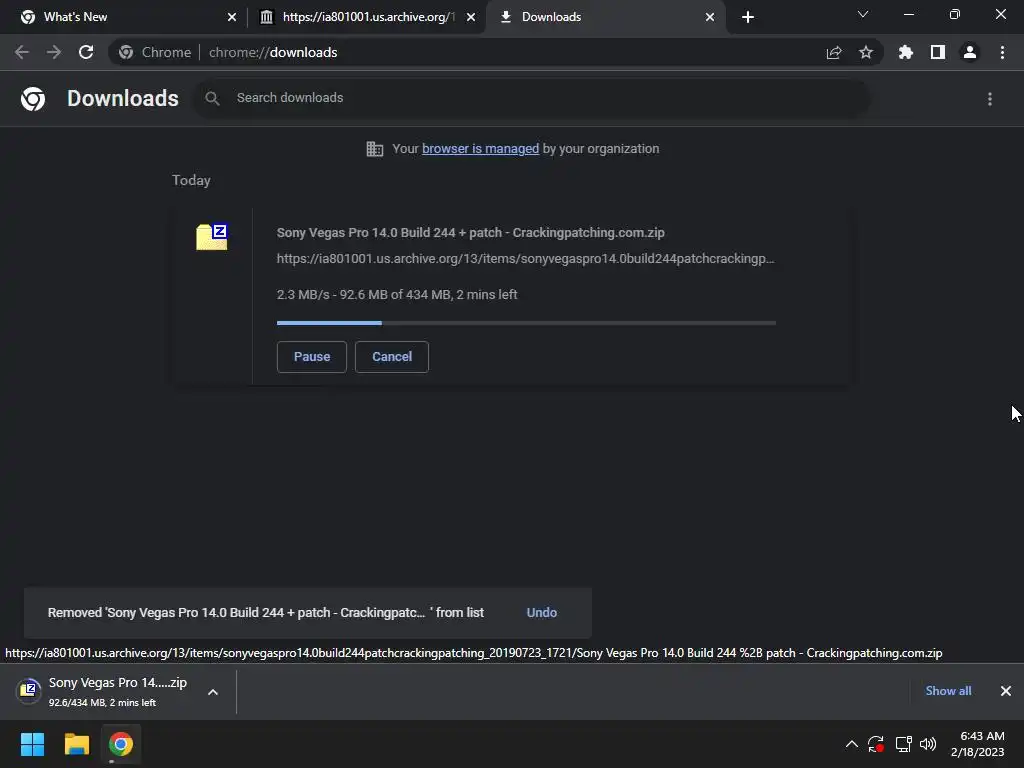Open the Windows Start menu
Viewport: 1024px width, 768px height.
(33, 744)
